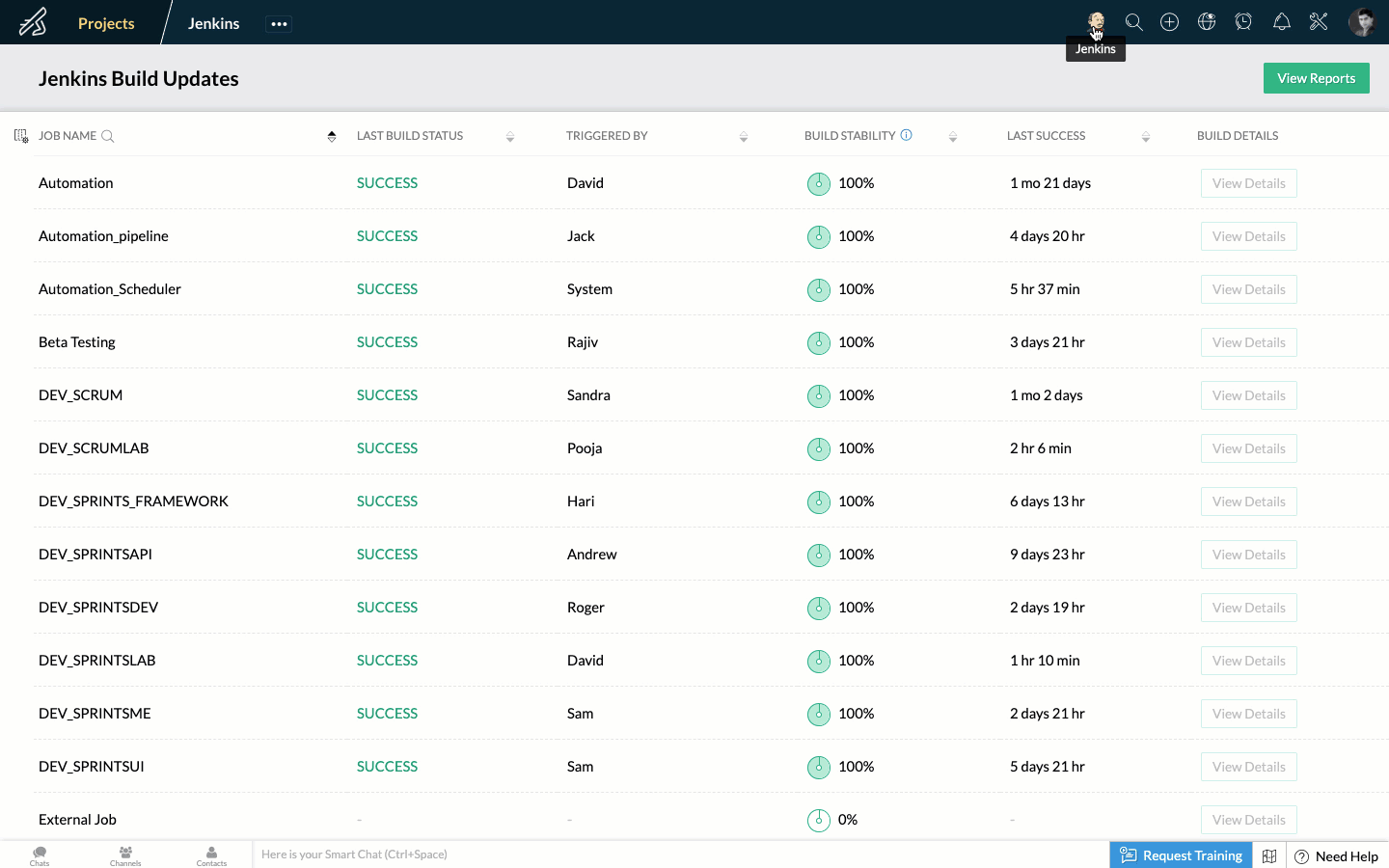The image size is (1389, 868).
Task: Go to the Projects menu item
Action: click(106, 23)
